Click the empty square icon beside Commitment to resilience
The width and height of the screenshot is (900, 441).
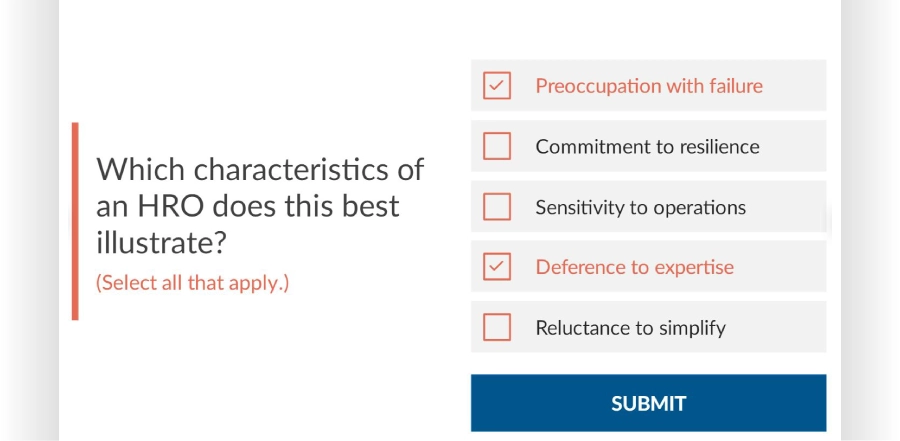pos(496,146)
